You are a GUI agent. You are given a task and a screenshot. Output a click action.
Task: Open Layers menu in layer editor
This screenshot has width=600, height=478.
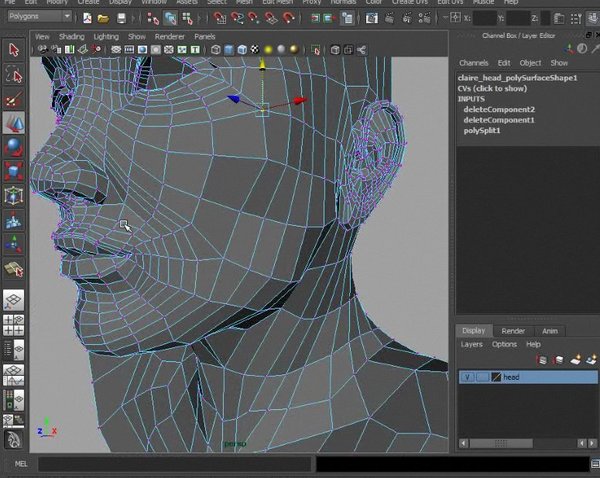coord(471,344)
